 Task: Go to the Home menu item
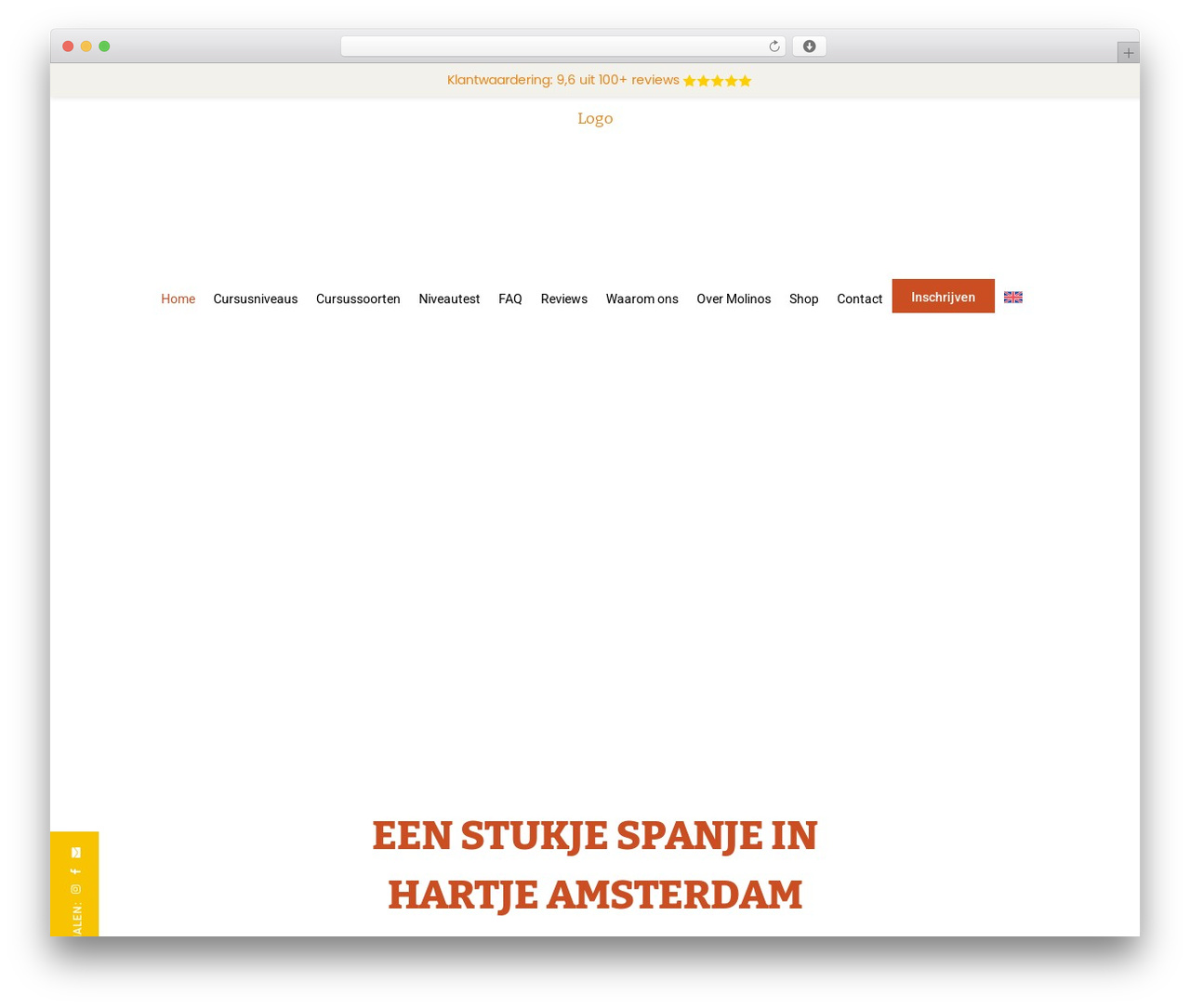tap(178, 298)
